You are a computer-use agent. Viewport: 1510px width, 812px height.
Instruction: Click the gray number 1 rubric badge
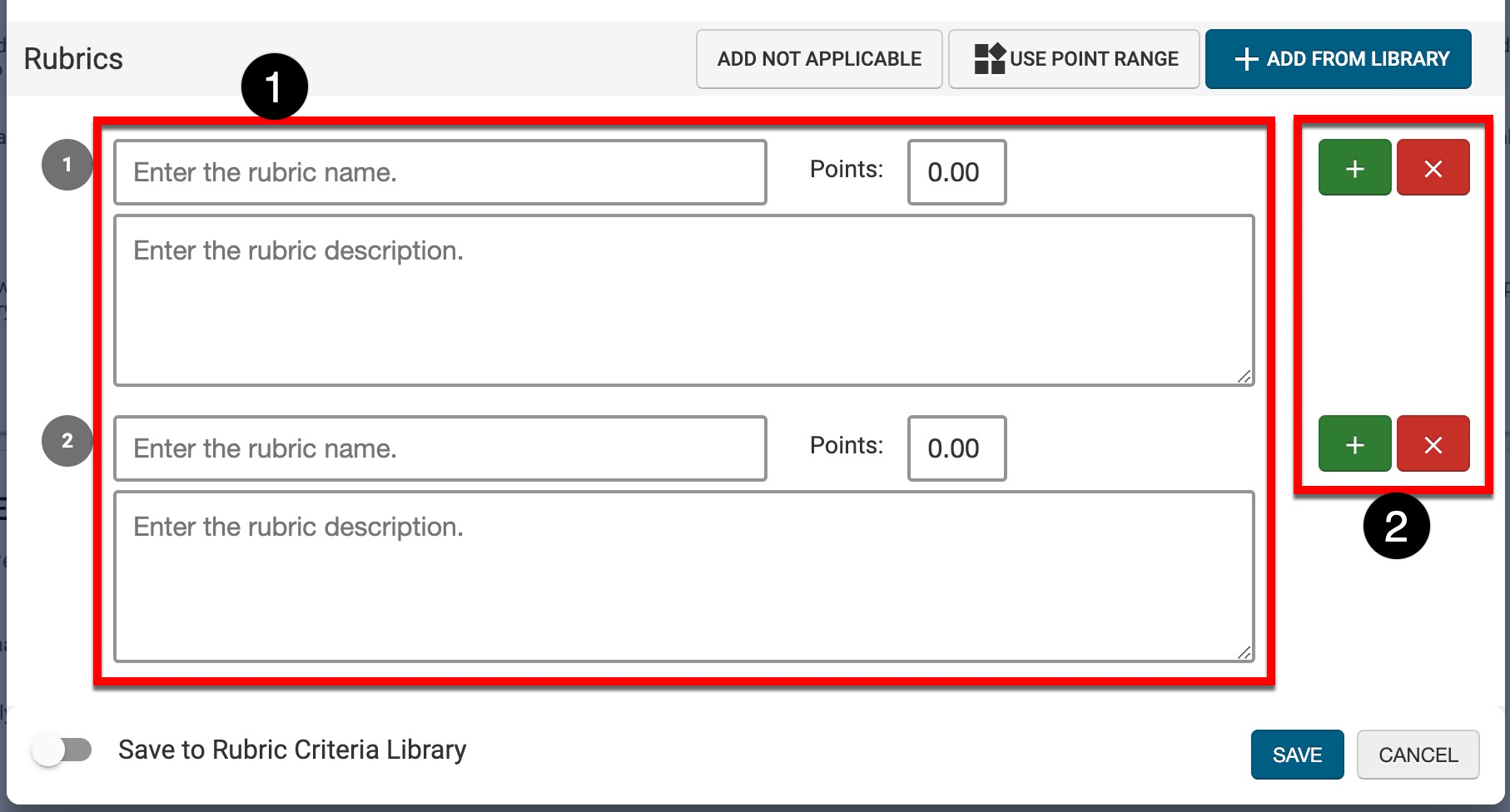[67, 165]
